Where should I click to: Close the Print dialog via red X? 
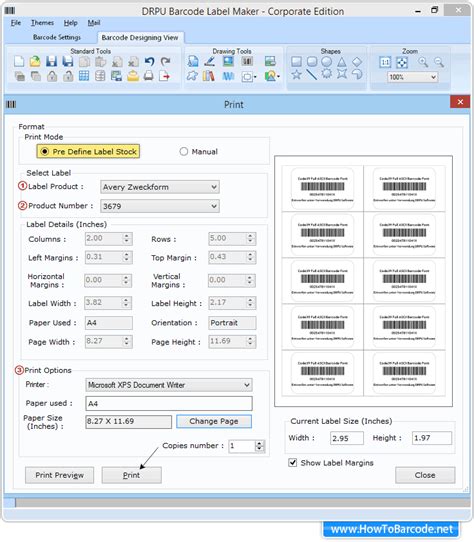pyautogui.click(x=460, y=102)
